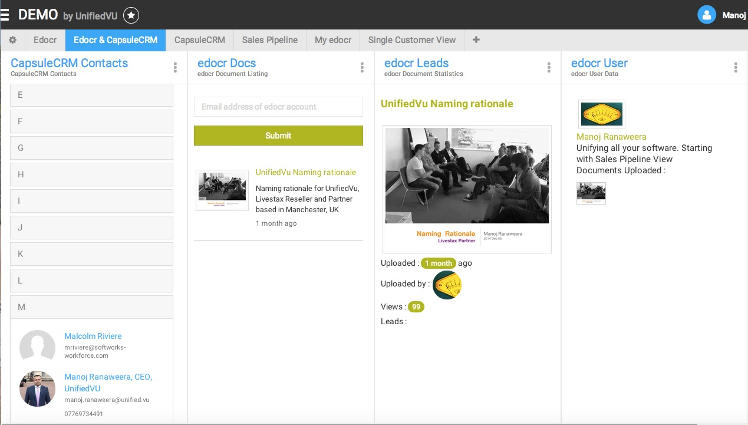
Task: Open the hamburger menu icon
Action: click(x=5, y=15)
